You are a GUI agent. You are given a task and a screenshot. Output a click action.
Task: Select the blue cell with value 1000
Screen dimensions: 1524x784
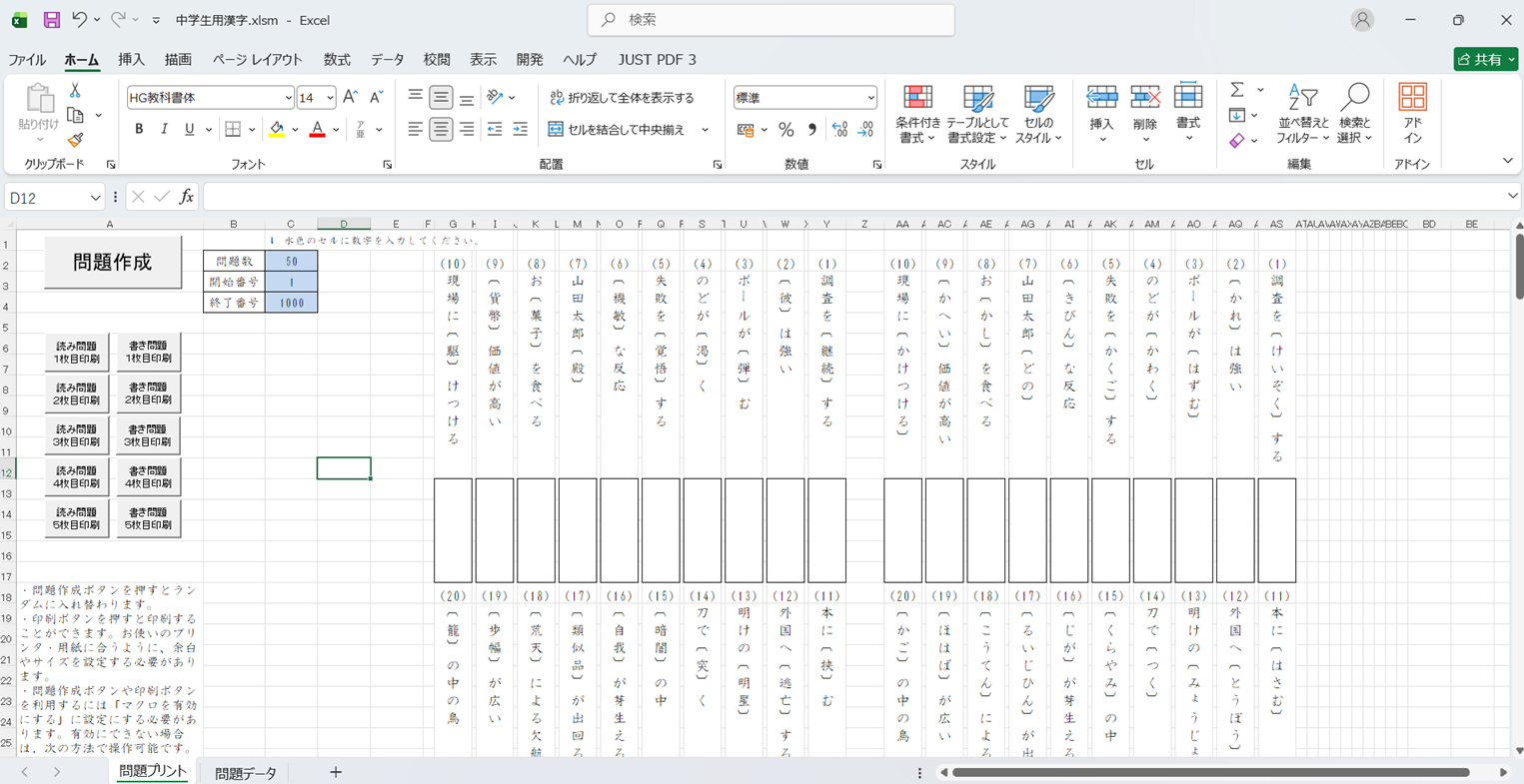click(292, 303)
